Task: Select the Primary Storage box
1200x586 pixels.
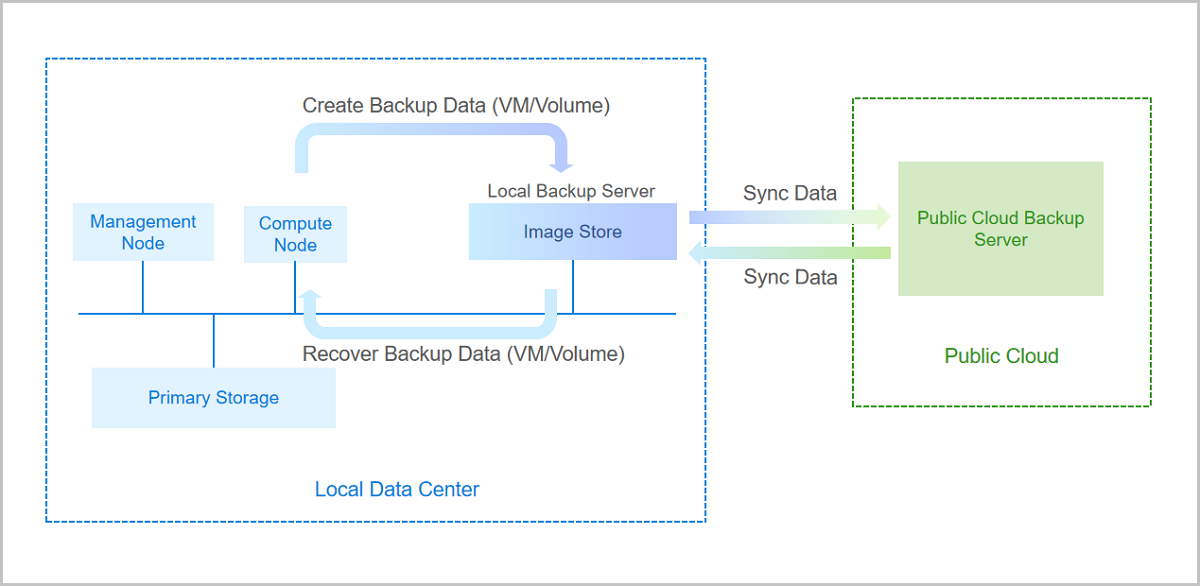Action: click(213, 398)
